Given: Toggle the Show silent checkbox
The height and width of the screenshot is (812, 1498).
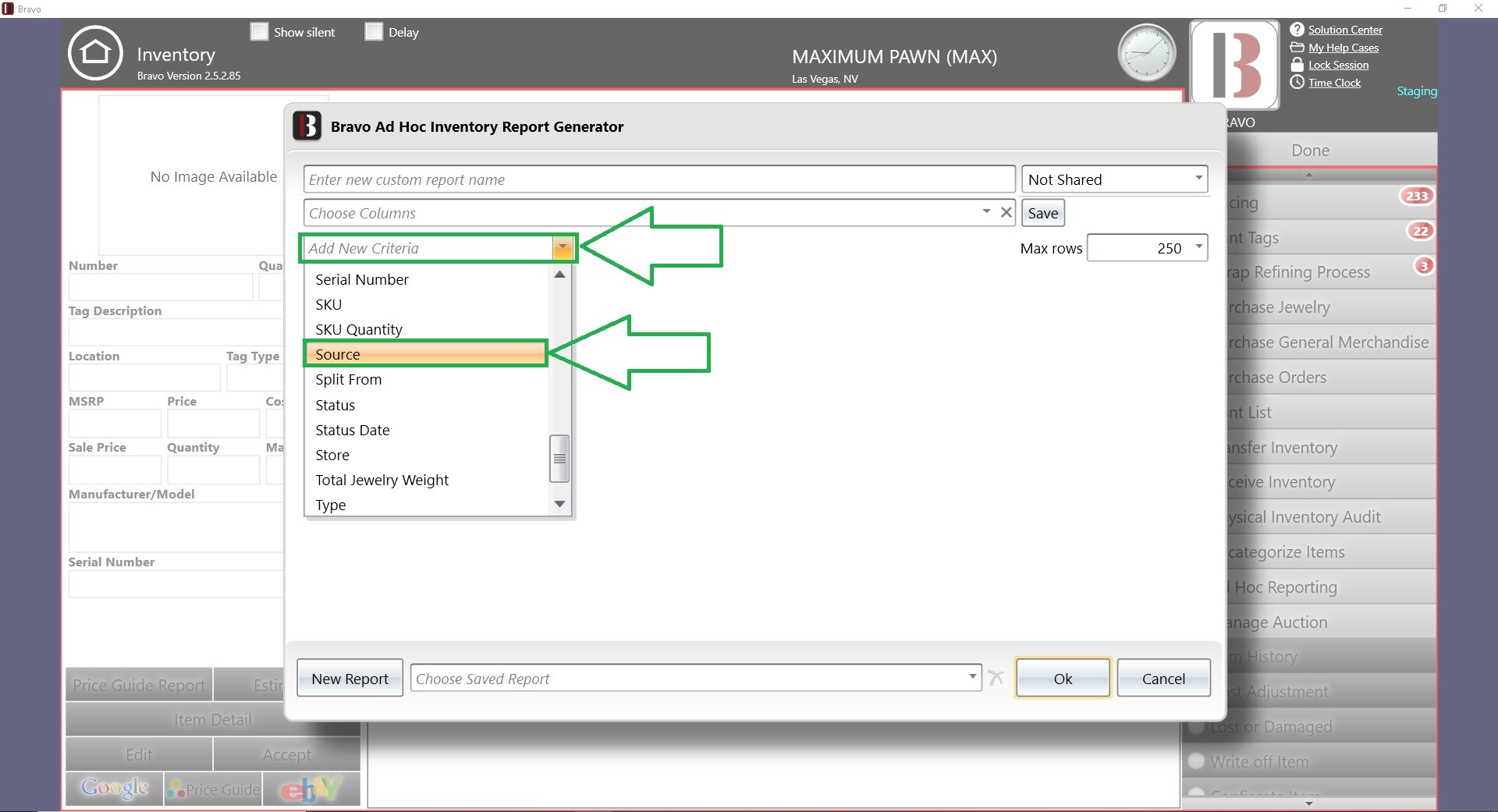Looking at the screenshot, I should coord(259,31).
